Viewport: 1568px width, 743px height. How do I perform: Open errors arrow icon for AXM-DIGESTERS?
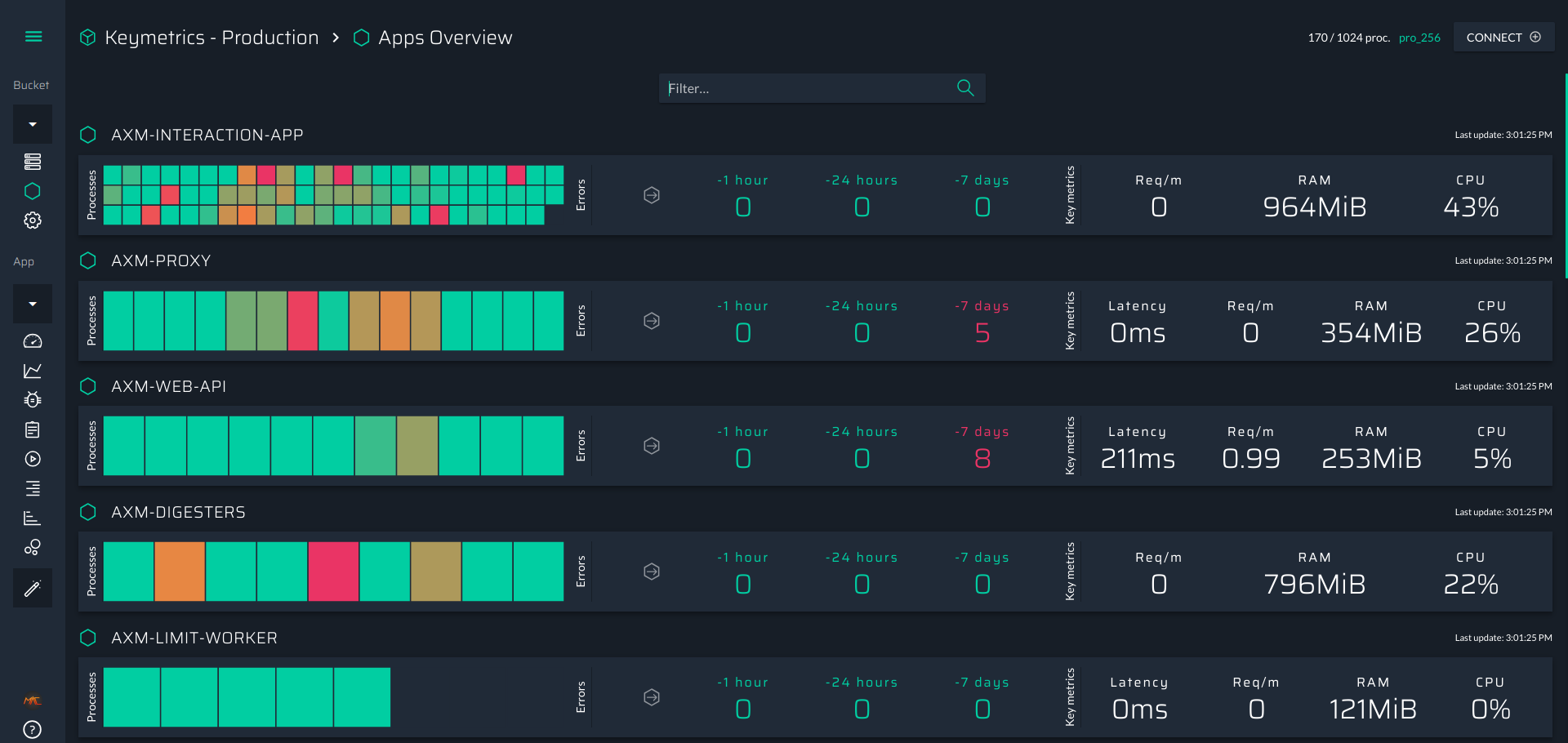[652, 572]
